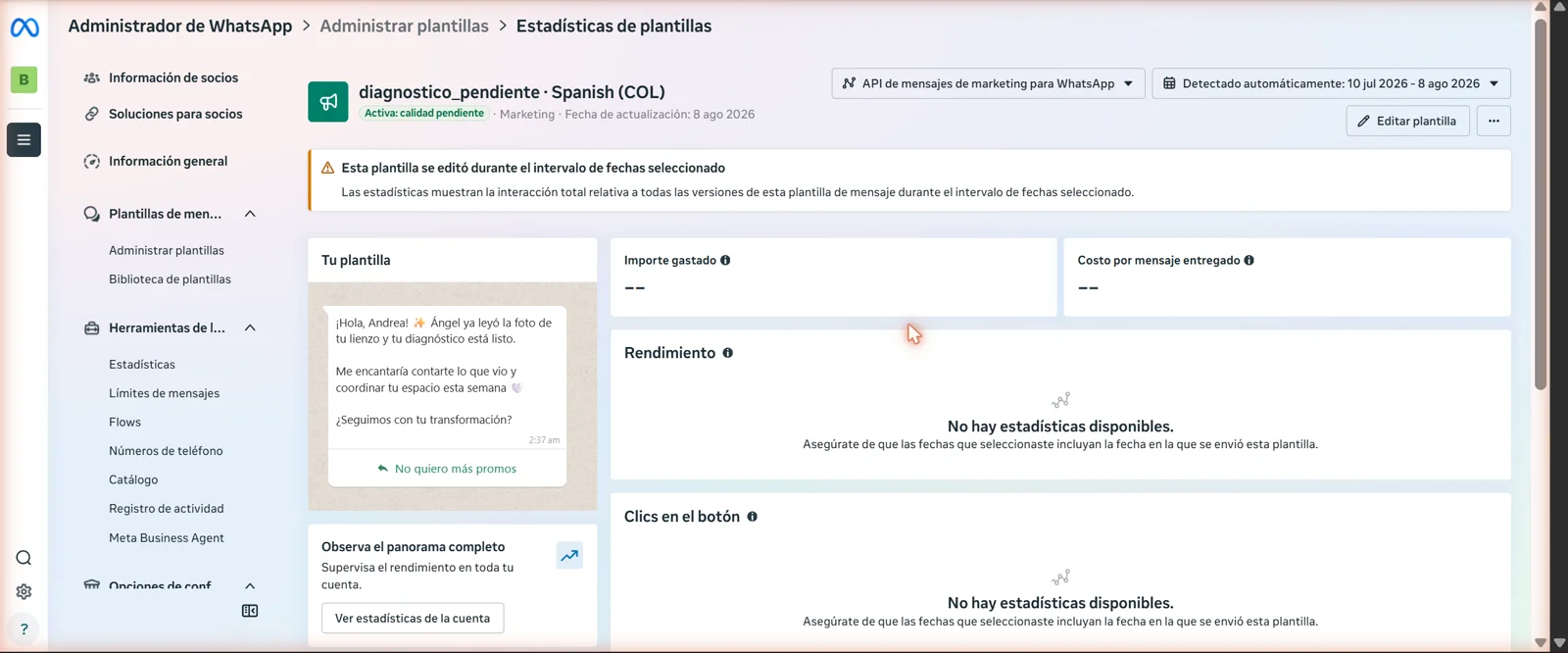Click No quiero más promos preview button

(447, 469)
